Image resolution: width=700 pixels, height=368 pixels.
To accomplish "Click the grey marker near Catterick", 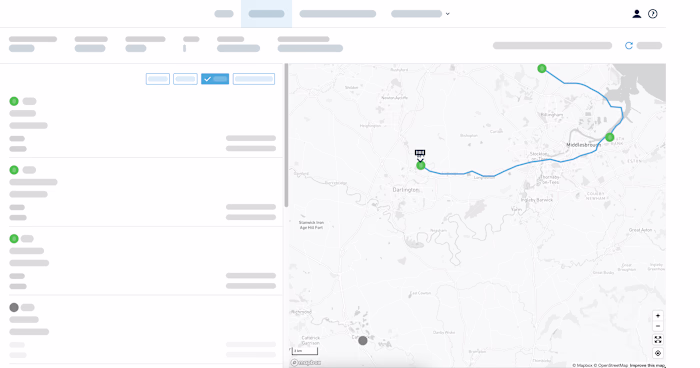I will tap(362, 340).
